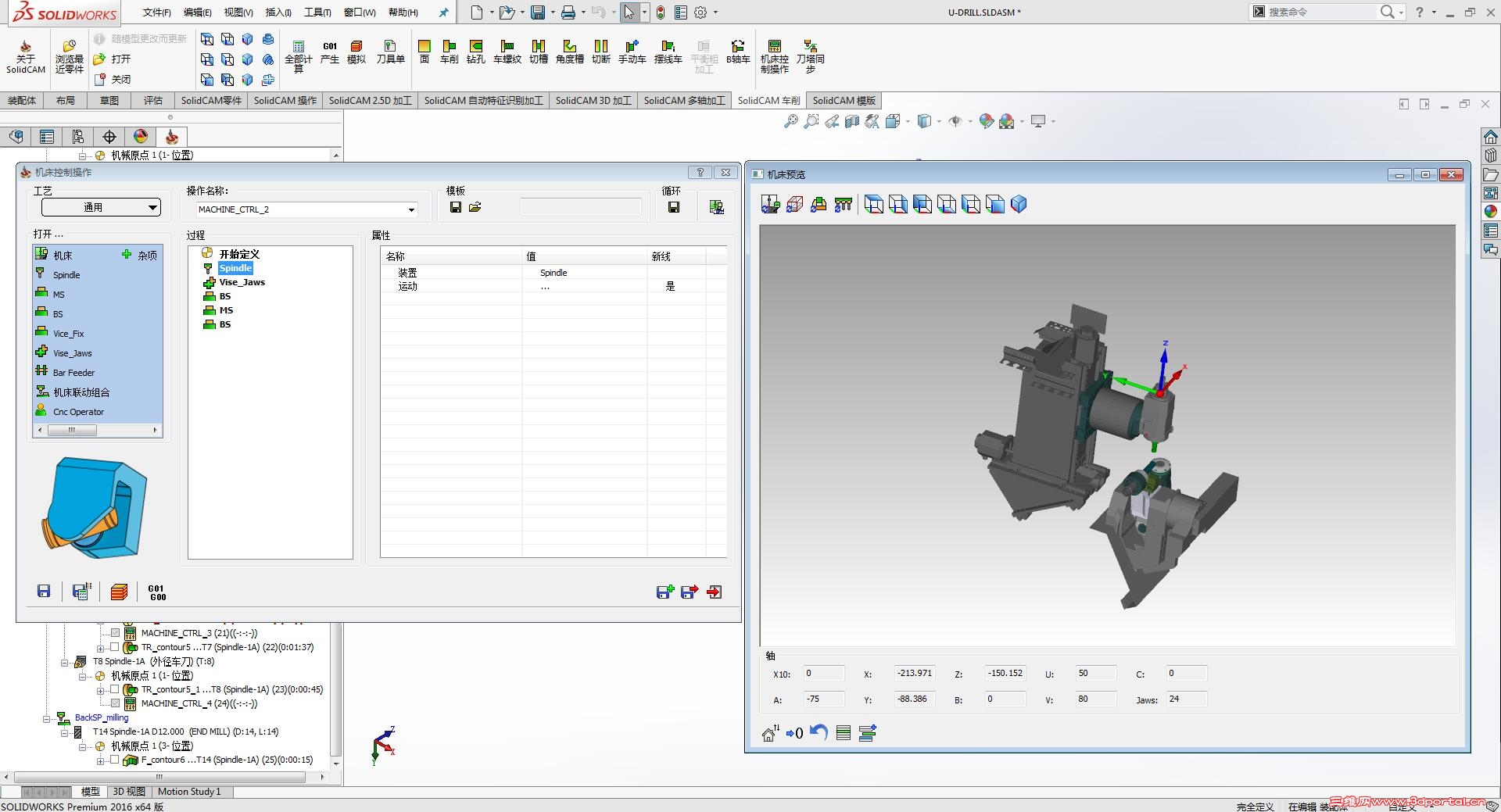Screen dimensions: 1501x812
Task: Expand the TR_contour5 ...T7 (22) tree node
Action: click(x=100, y=648)
